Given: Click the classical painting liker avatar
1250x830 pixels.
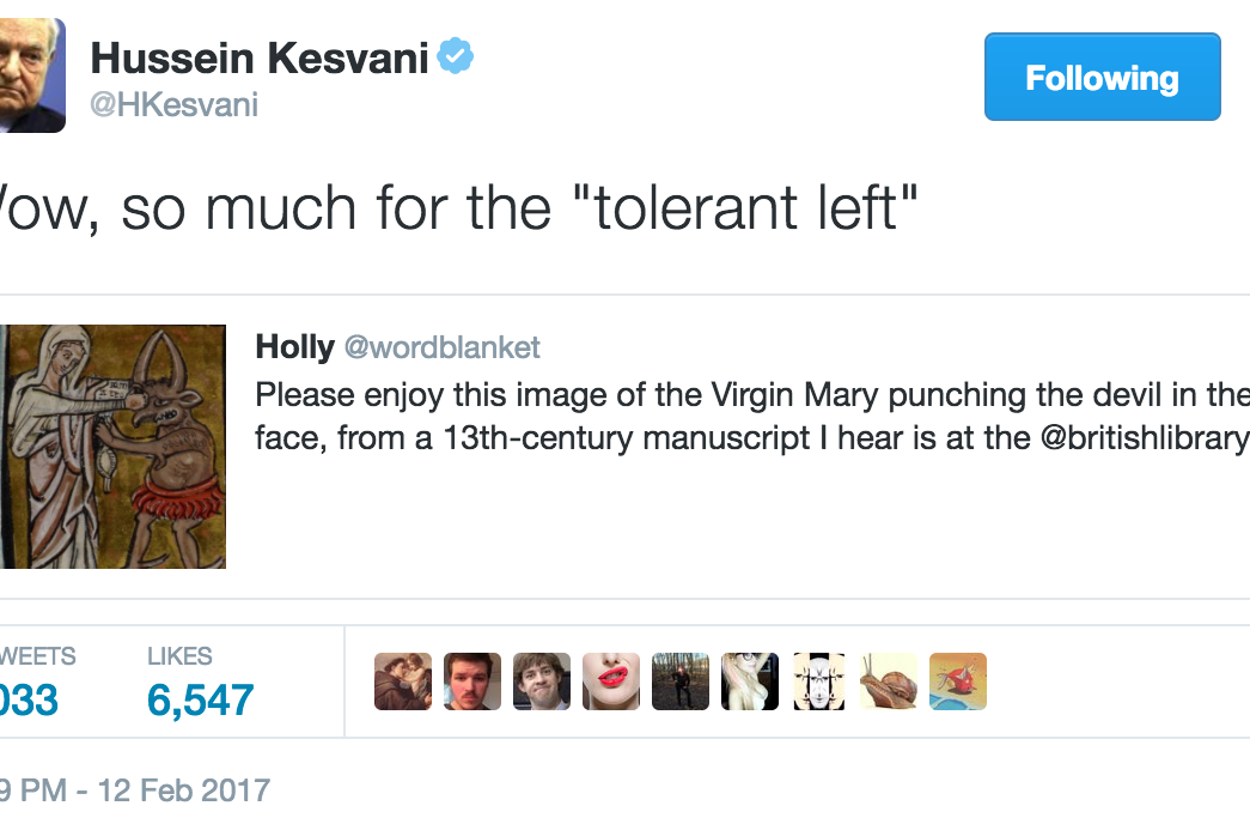Looking at the screenshot, I should click(x=403, y=682).
